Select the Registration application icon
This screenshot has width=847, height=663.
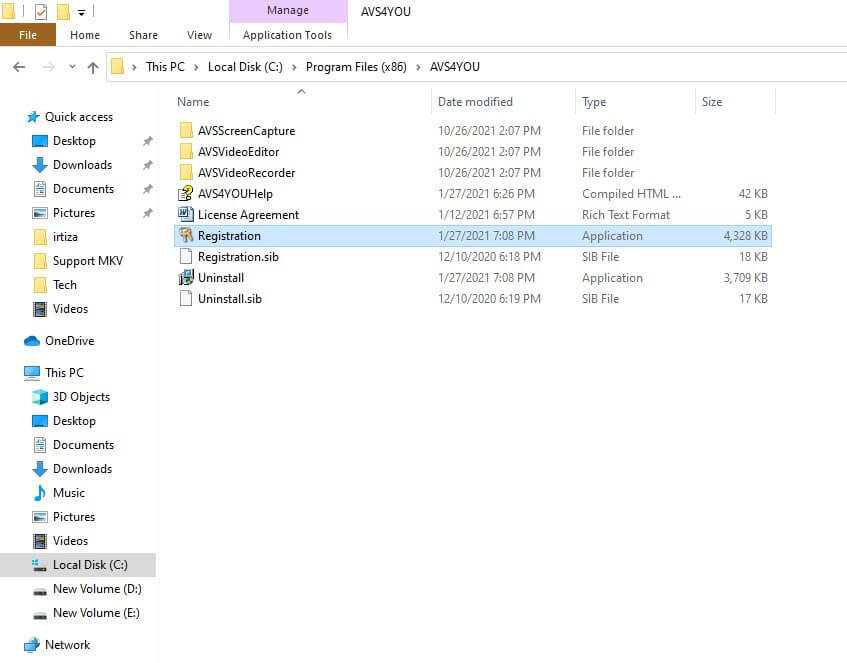[x=186, y=236]
